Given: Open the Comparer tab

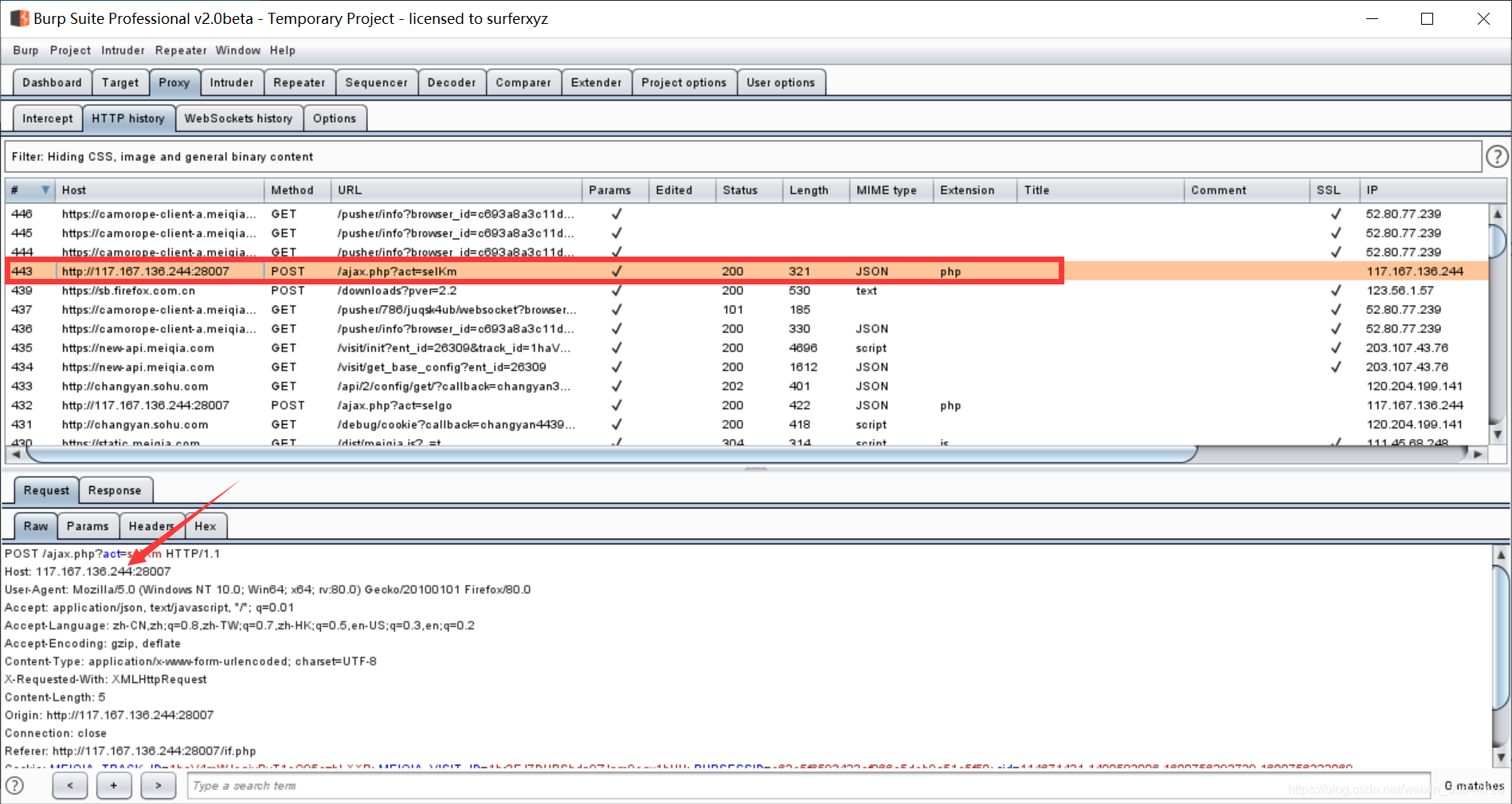Looking at the screenshot, I should tap(523, 82).
